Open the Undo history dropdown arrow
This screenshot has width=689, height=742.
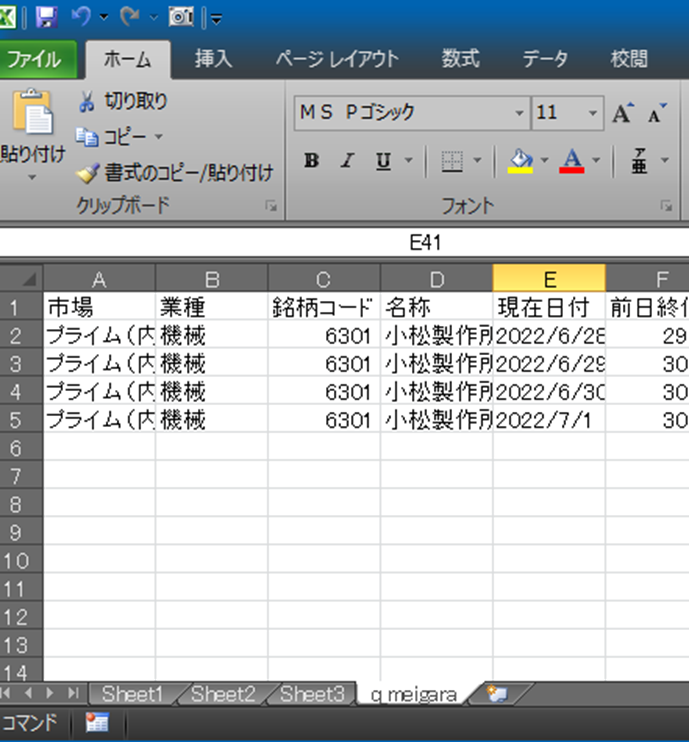tap(104, 18)
